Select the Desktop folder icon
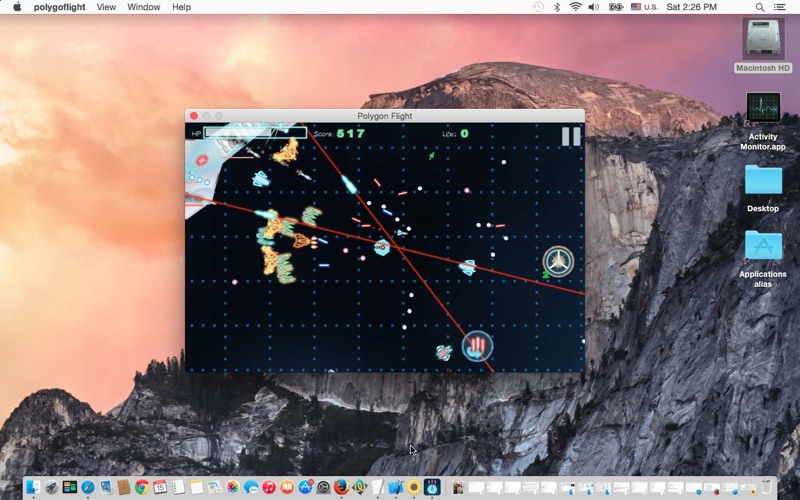Screen dimensions: 800x500 tap(763, 181)
